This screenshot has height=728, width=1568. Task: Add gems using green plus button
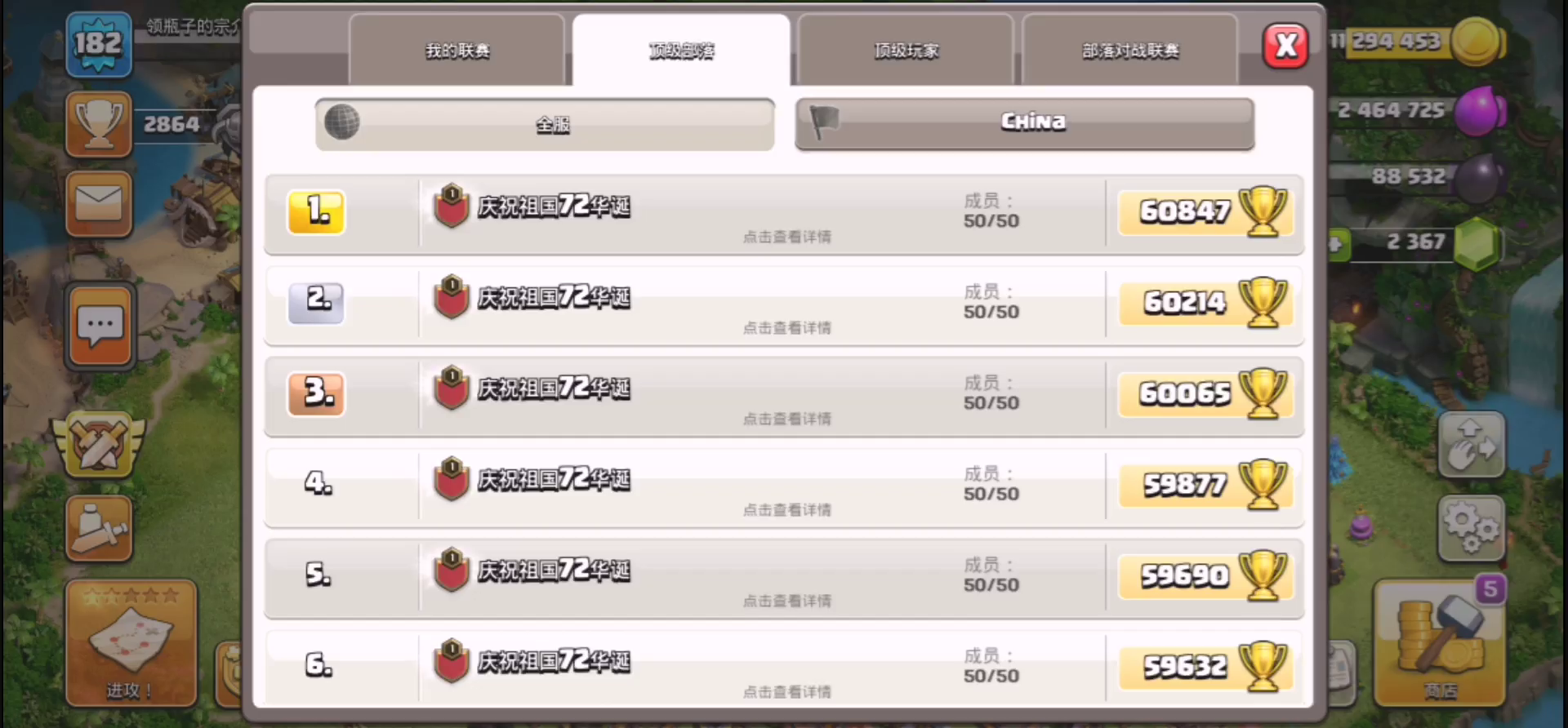tap(1337, 243)
